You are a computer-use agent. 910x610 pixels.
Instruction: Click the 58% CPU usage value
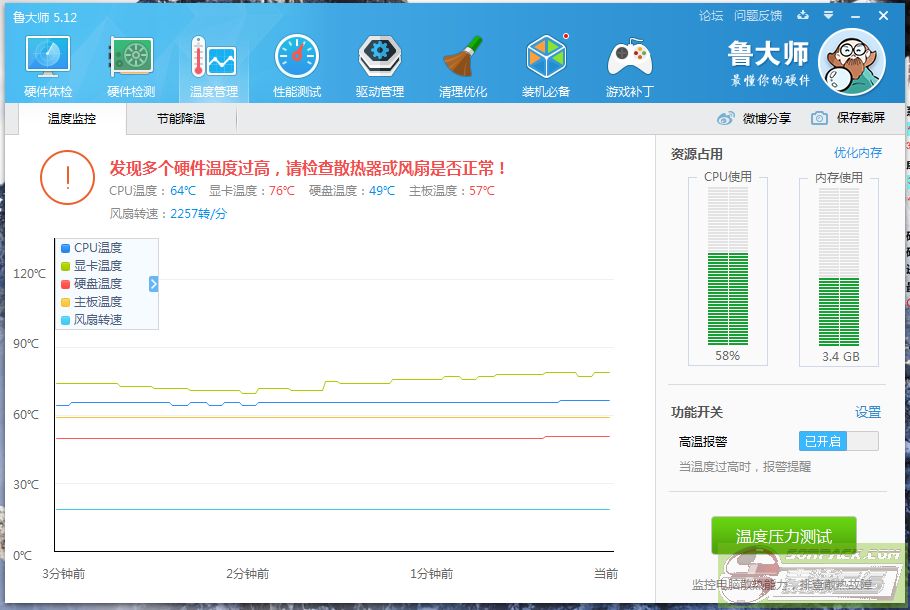[x=727, y=356]
